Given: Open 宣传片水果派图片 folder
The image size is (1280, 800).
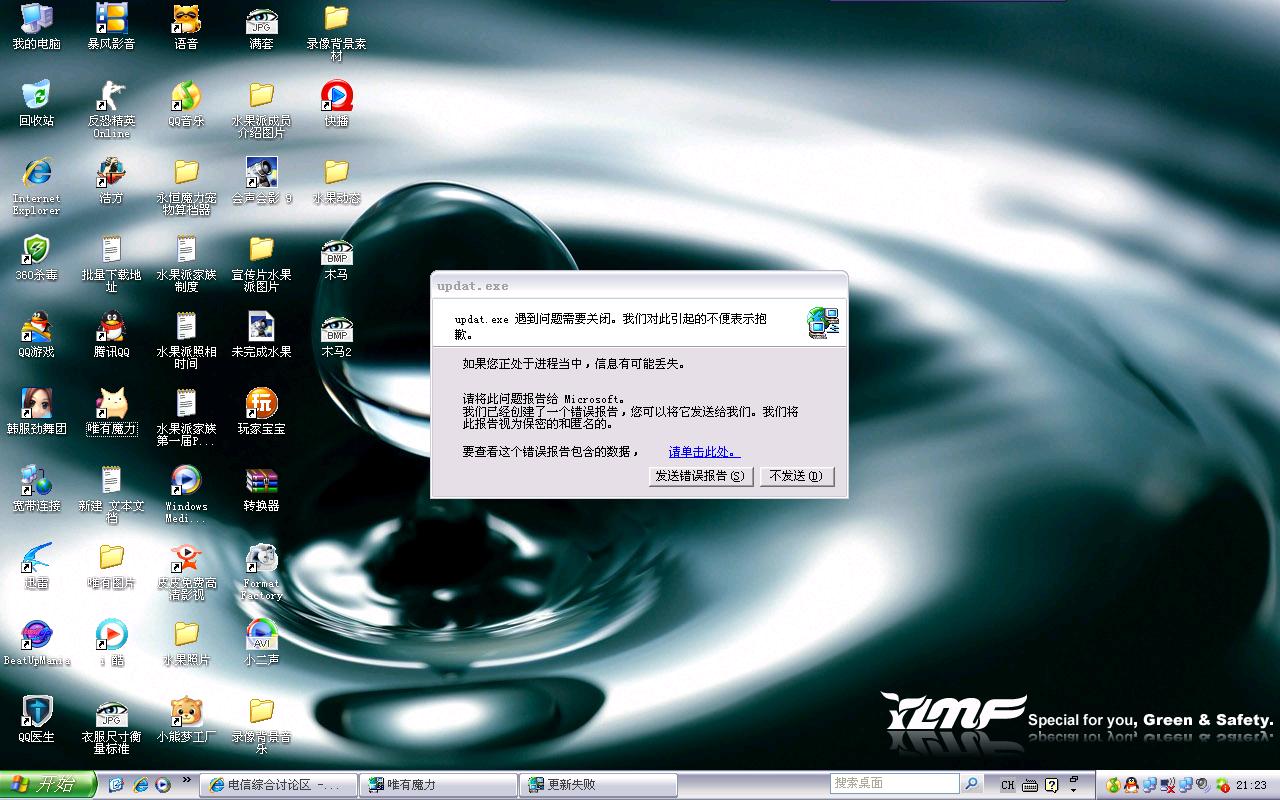Looking at the screenshot, I should (261, 264).
